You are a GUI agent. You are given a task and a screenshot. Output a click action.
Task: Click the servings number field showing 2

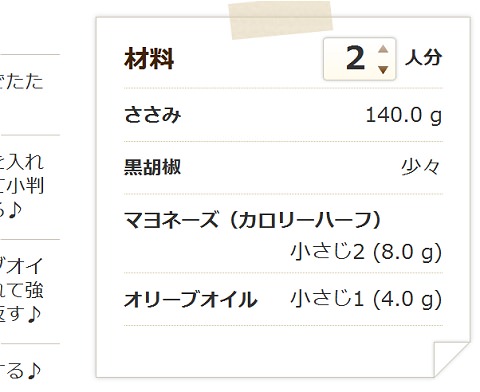pos(359,59)
